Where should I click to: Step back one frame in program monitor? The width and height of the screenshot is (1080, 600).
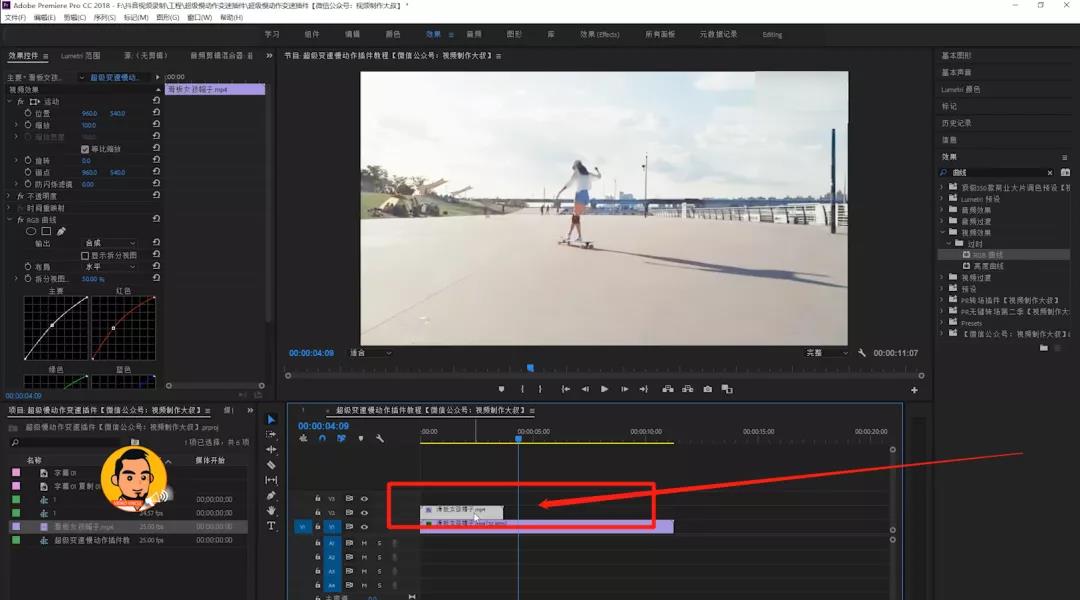pos(585,389)
